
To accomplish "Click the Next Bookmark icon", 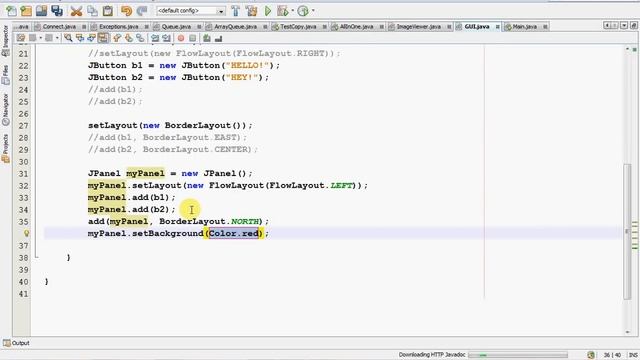I will point(129,38).
